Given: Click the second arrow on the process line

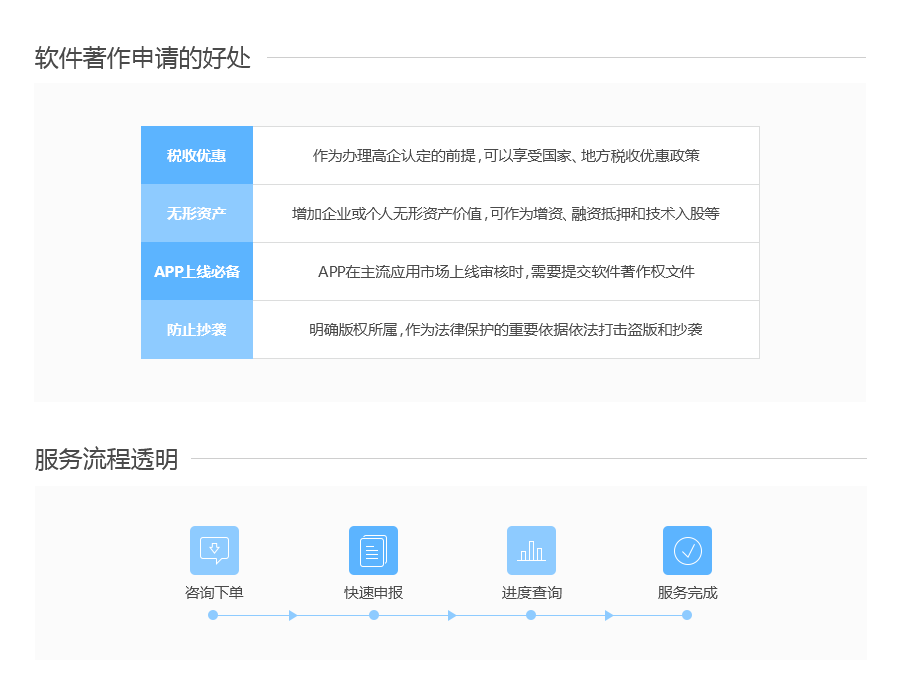Looking at the screenshot, I should point(452,615).
